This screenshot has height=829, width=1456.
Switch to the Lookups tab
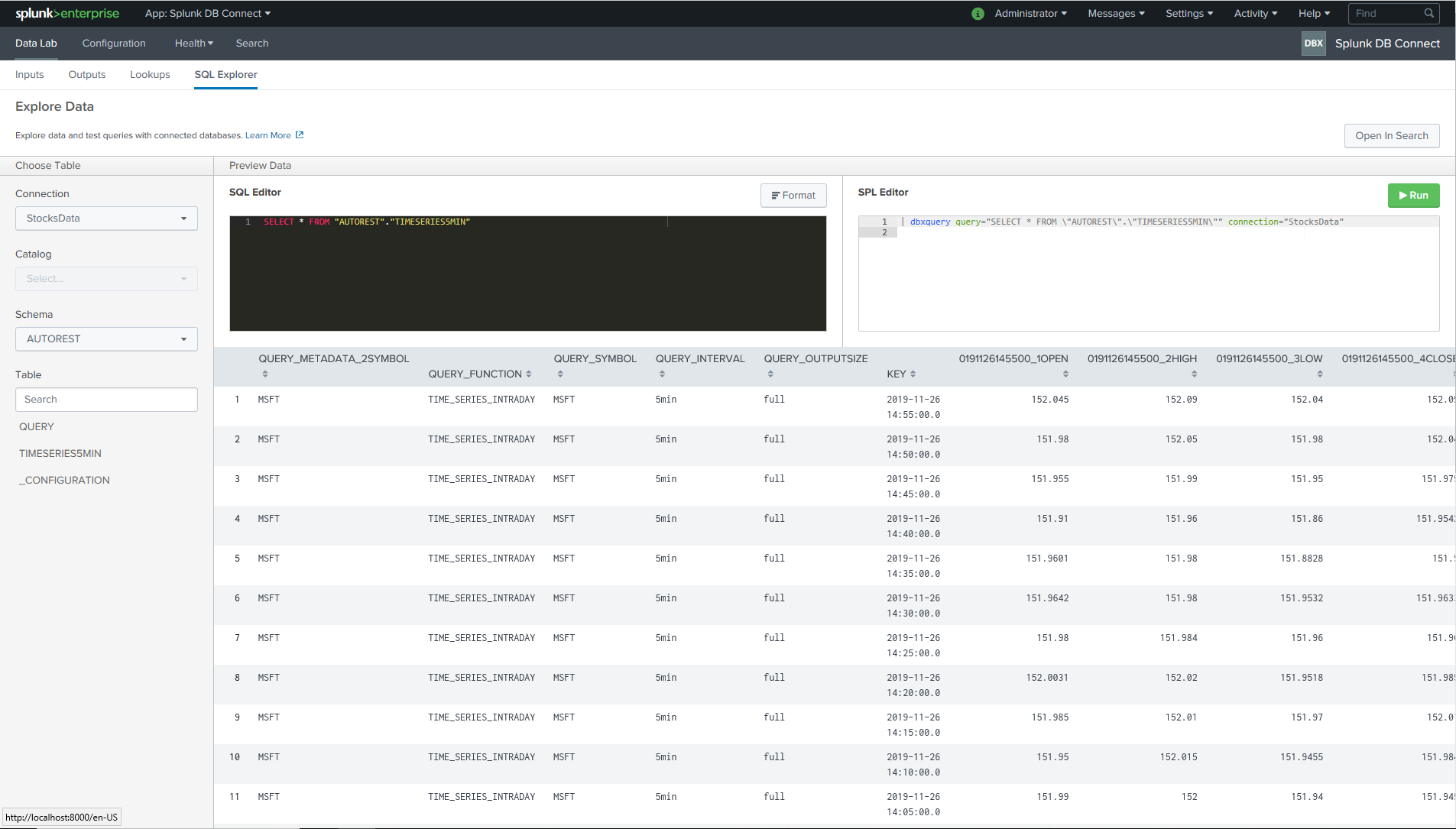point(150,75)
